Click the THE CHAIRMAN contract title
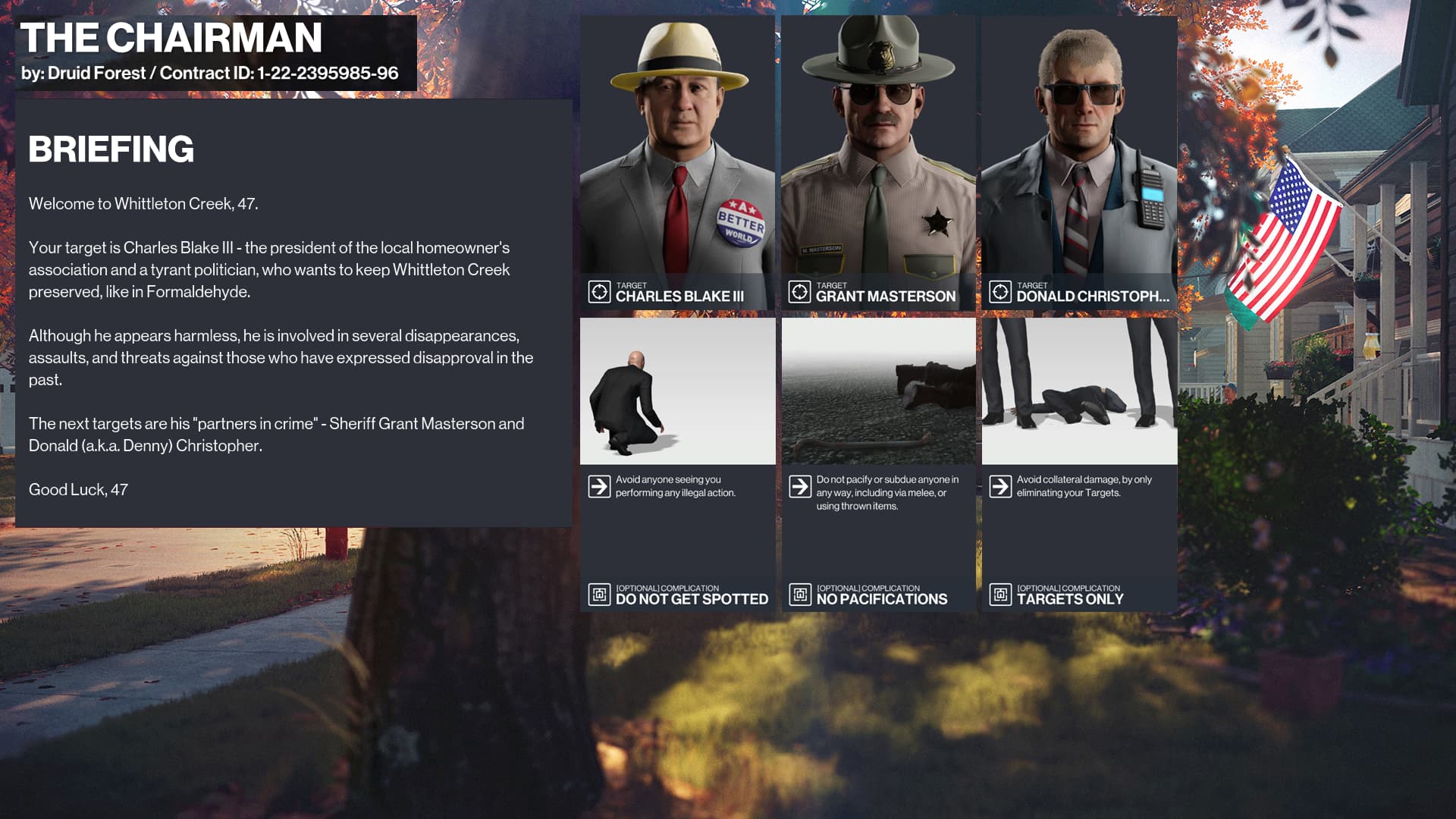 coord(171,38)
